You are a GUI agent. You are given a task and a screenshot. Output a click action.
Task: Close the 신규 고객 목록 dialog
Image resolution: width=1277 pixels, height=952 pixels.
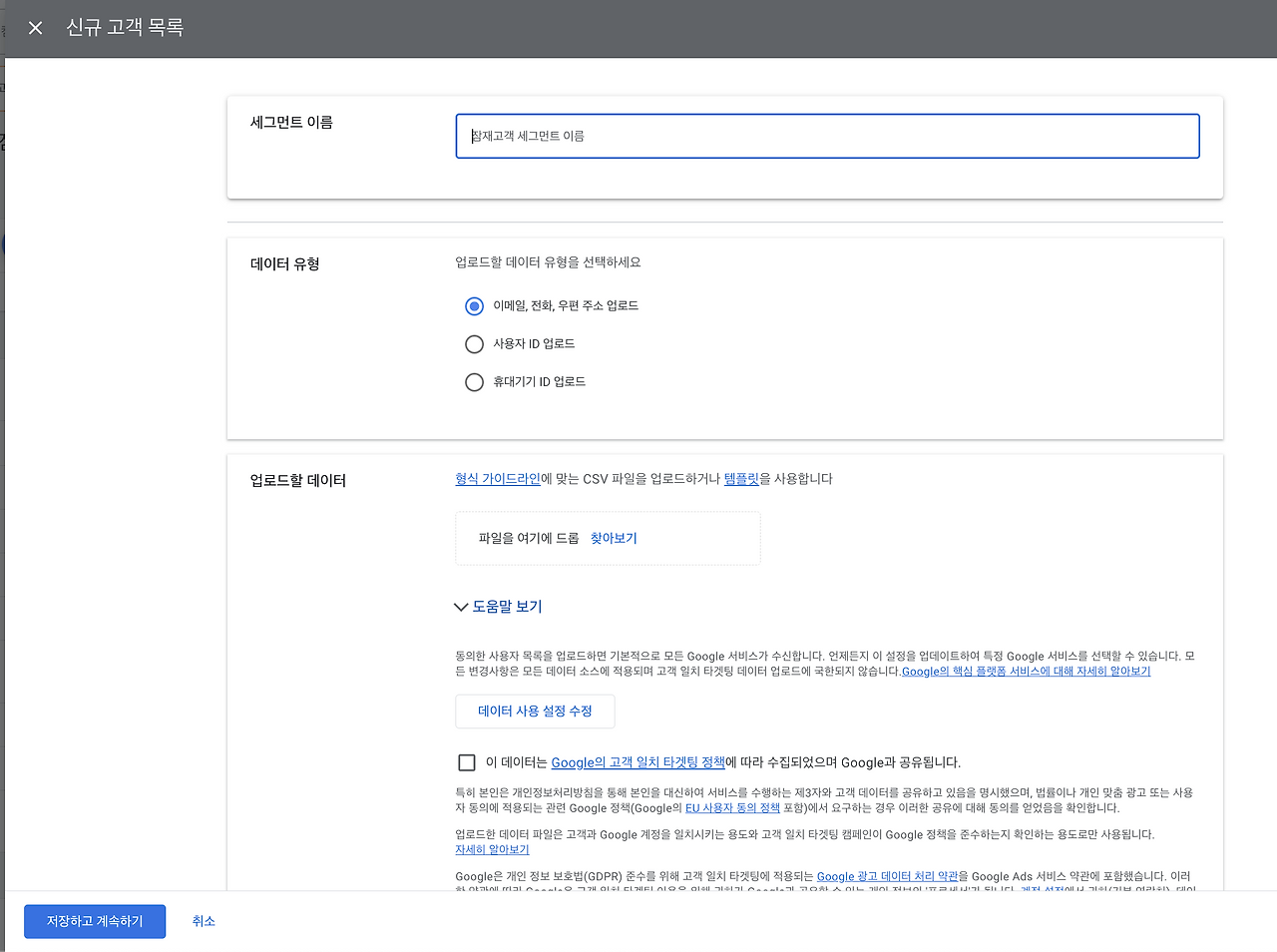pos(35,28)
